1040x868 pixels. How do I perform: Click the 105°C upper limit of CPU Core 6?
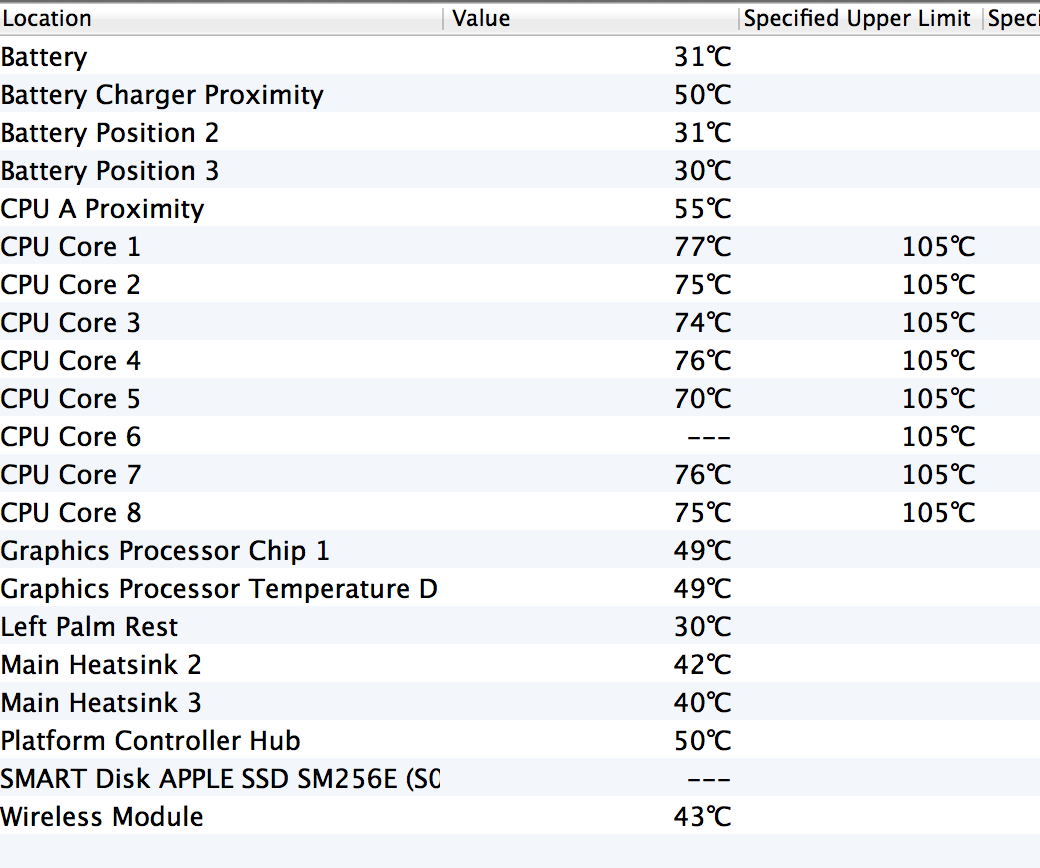(x=939, y=436)
